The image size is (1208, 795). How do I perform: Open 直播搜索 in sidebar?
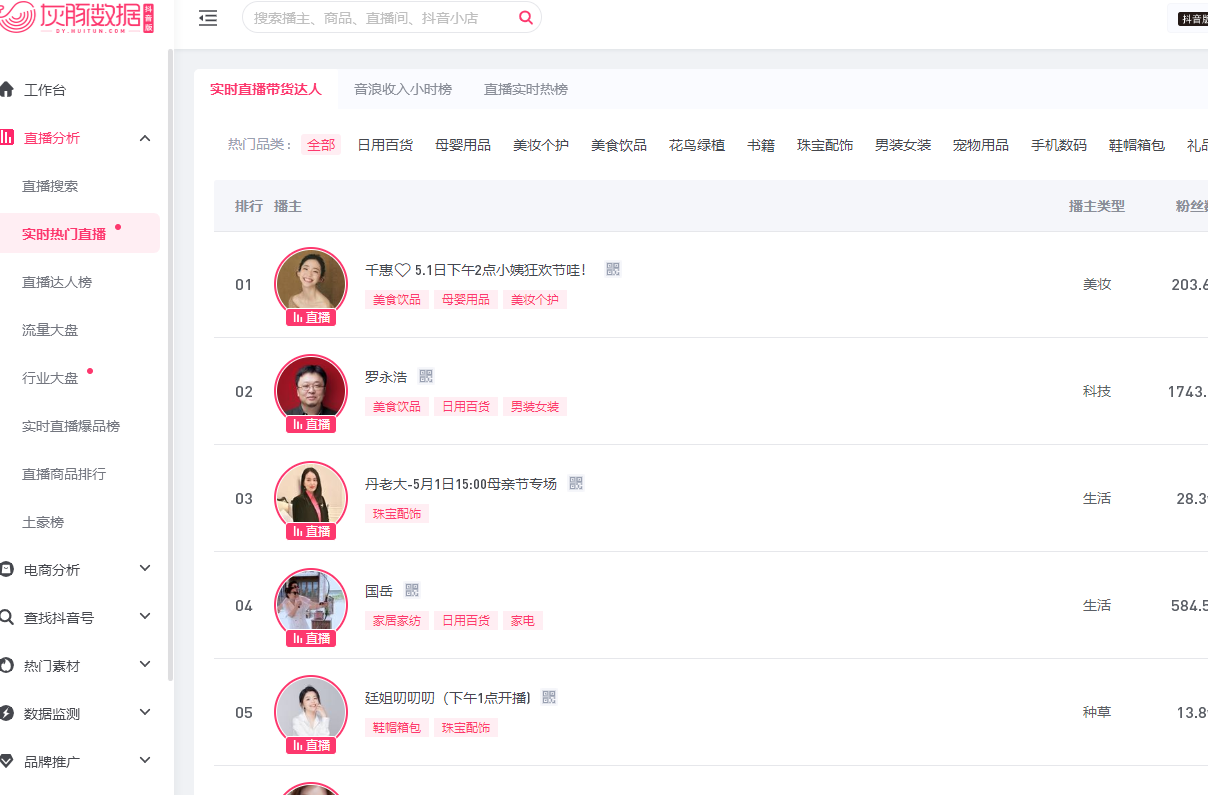(x=50, y=186)
